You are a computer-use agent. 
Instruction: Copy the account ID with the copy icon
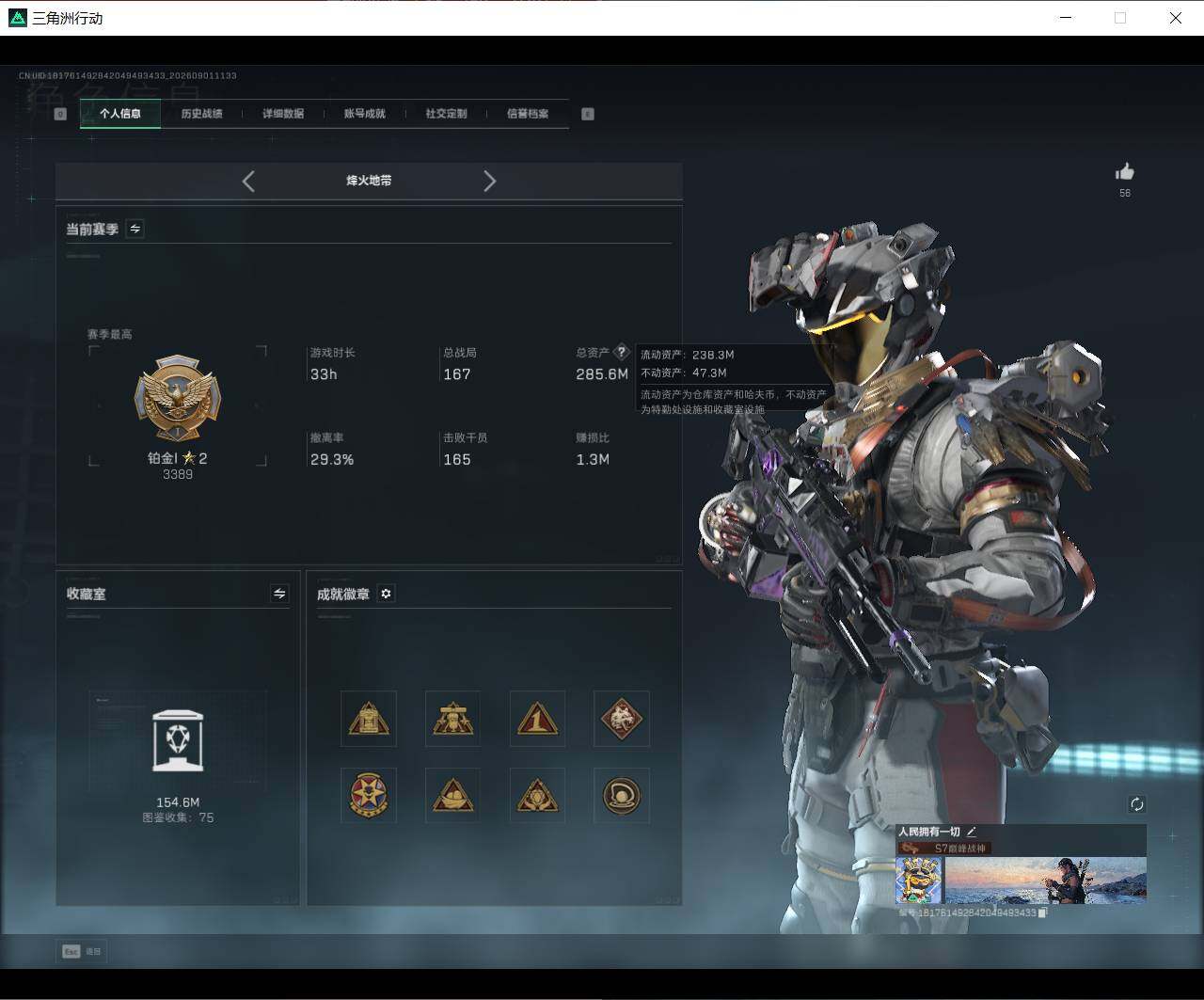[1042, 913]
